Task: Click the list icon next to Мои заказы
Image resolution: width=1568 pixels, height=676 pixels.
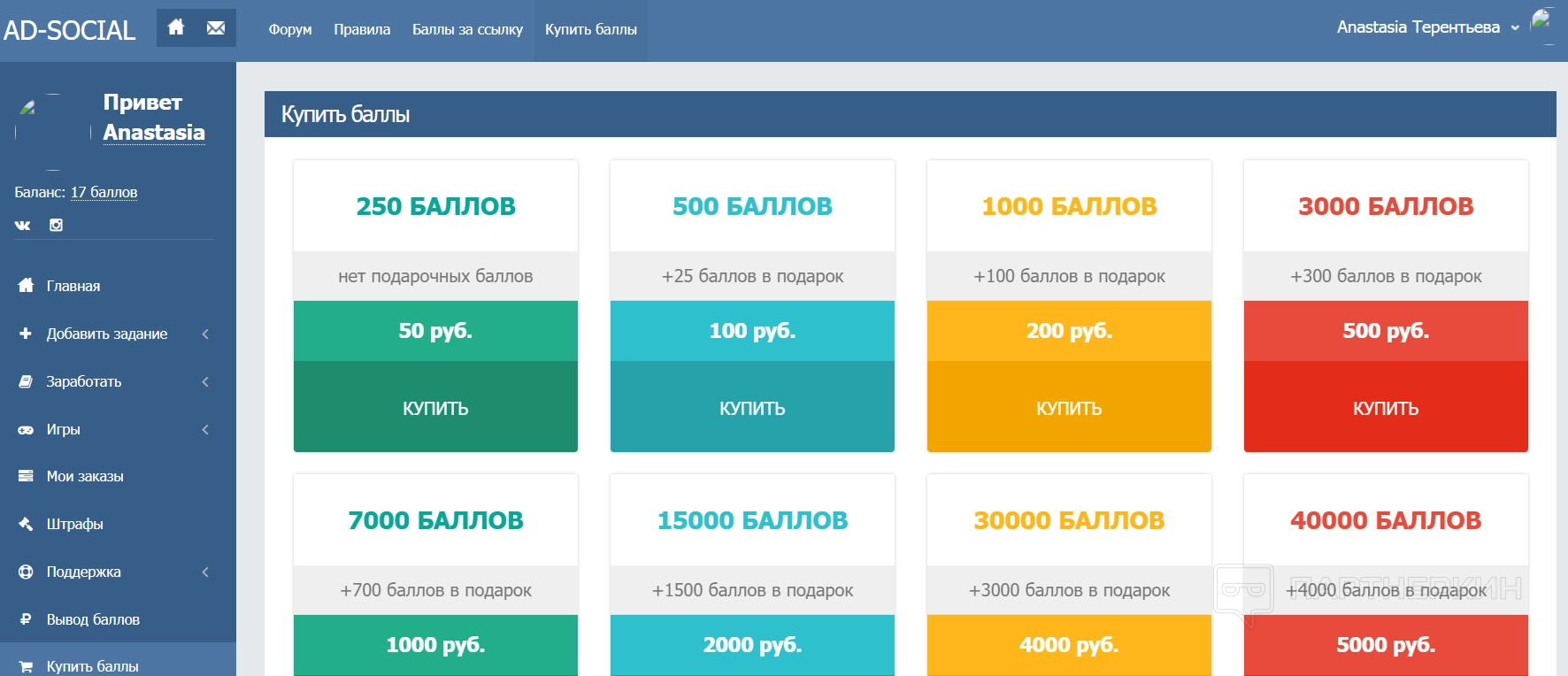Action: pyautogui.click(x=26, y=476)
